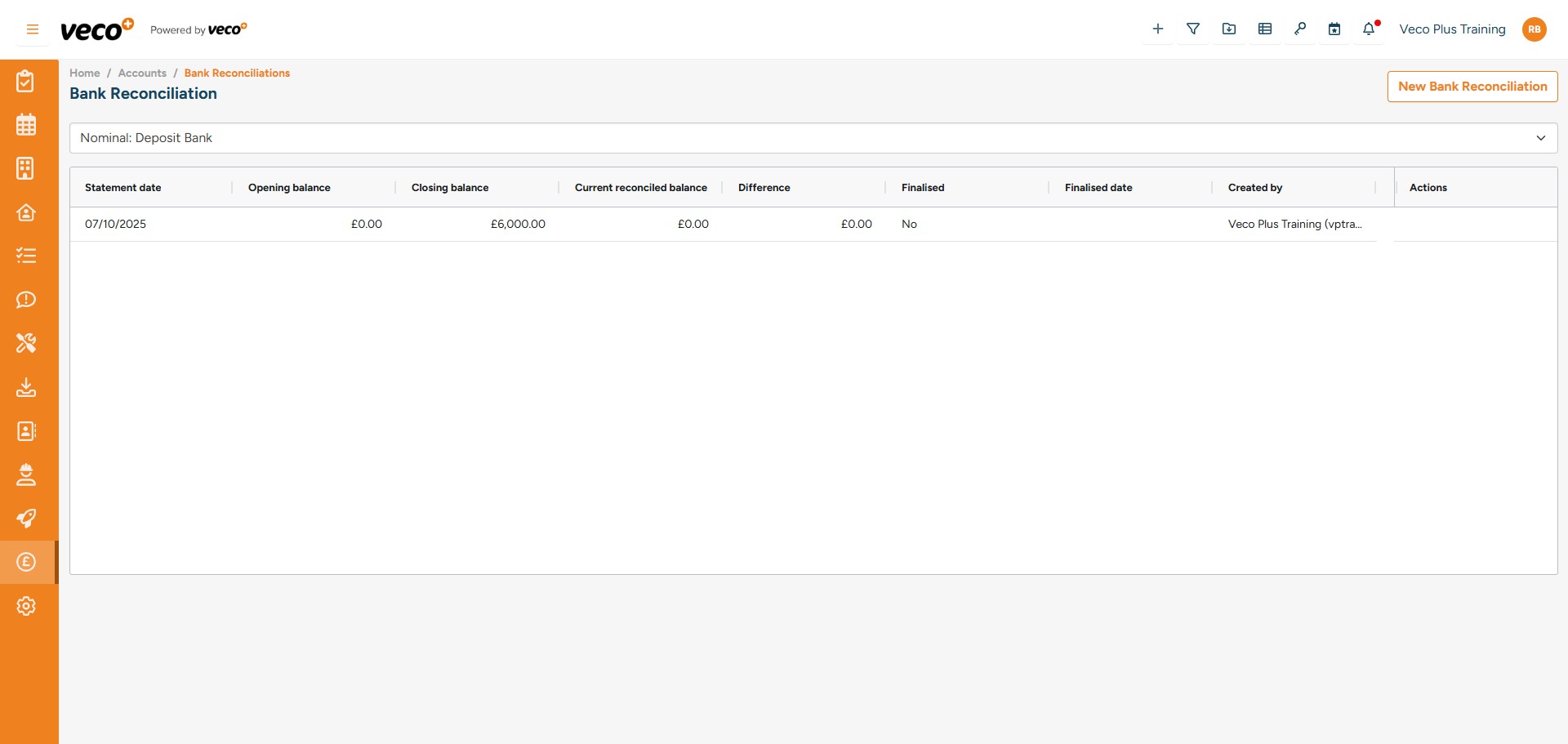Open the key permissions icon in toolbar
The image size is (1568, 744).
coord(1300,29)
